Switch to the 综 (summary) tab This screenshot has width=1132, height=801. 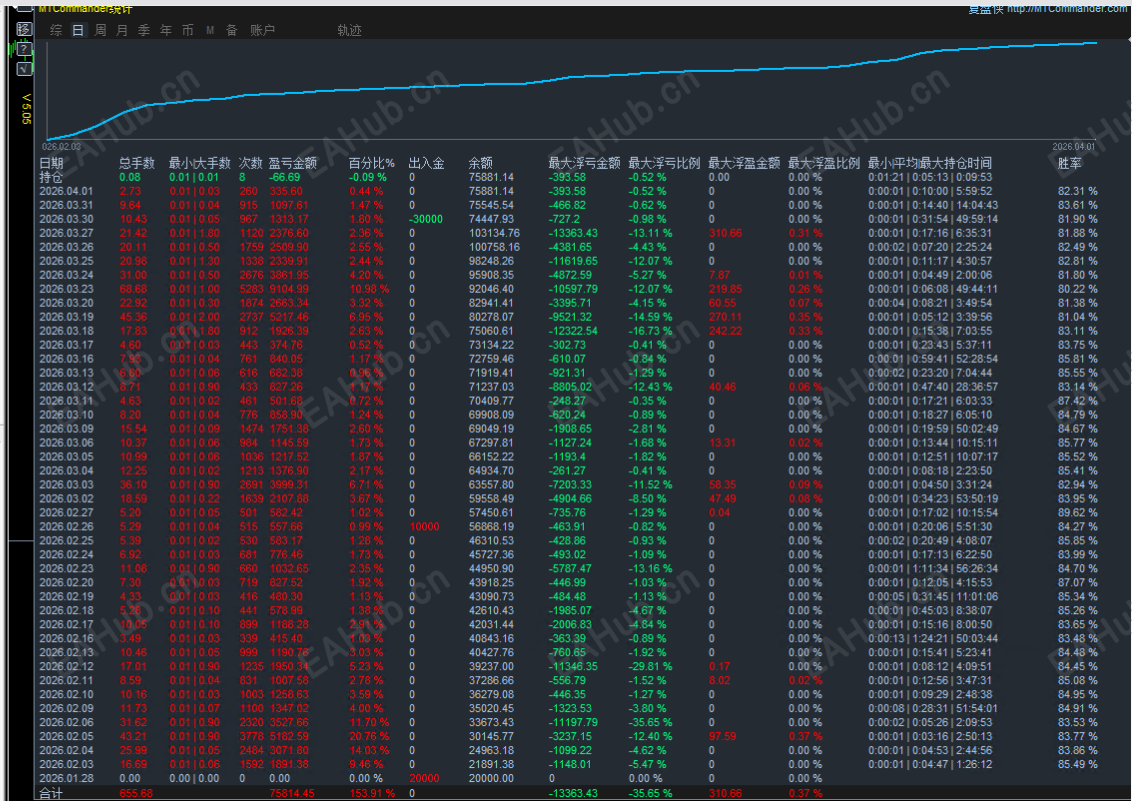[56, 30]
